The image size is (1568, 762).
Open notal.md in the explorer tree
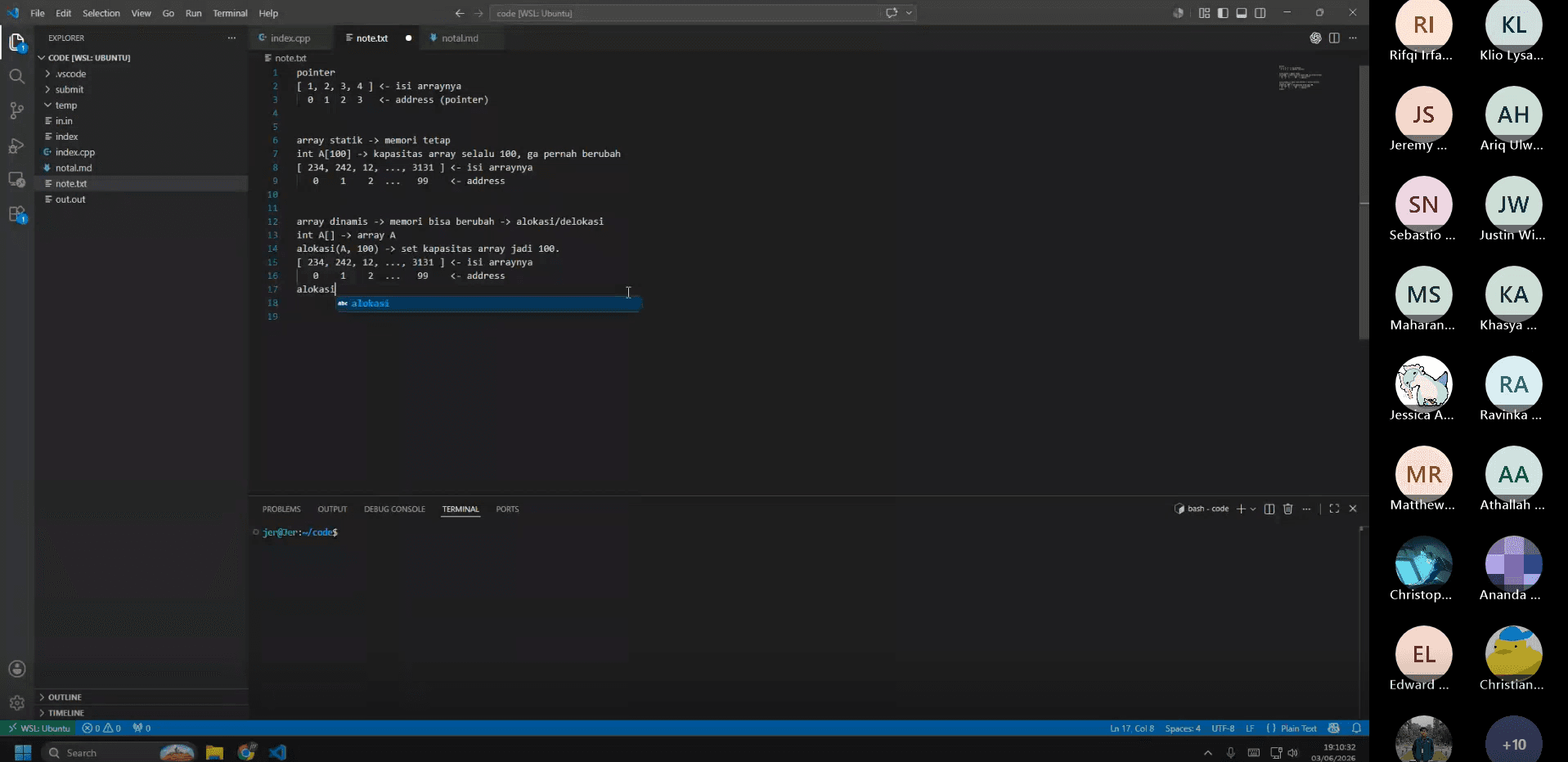coord(141,168)
